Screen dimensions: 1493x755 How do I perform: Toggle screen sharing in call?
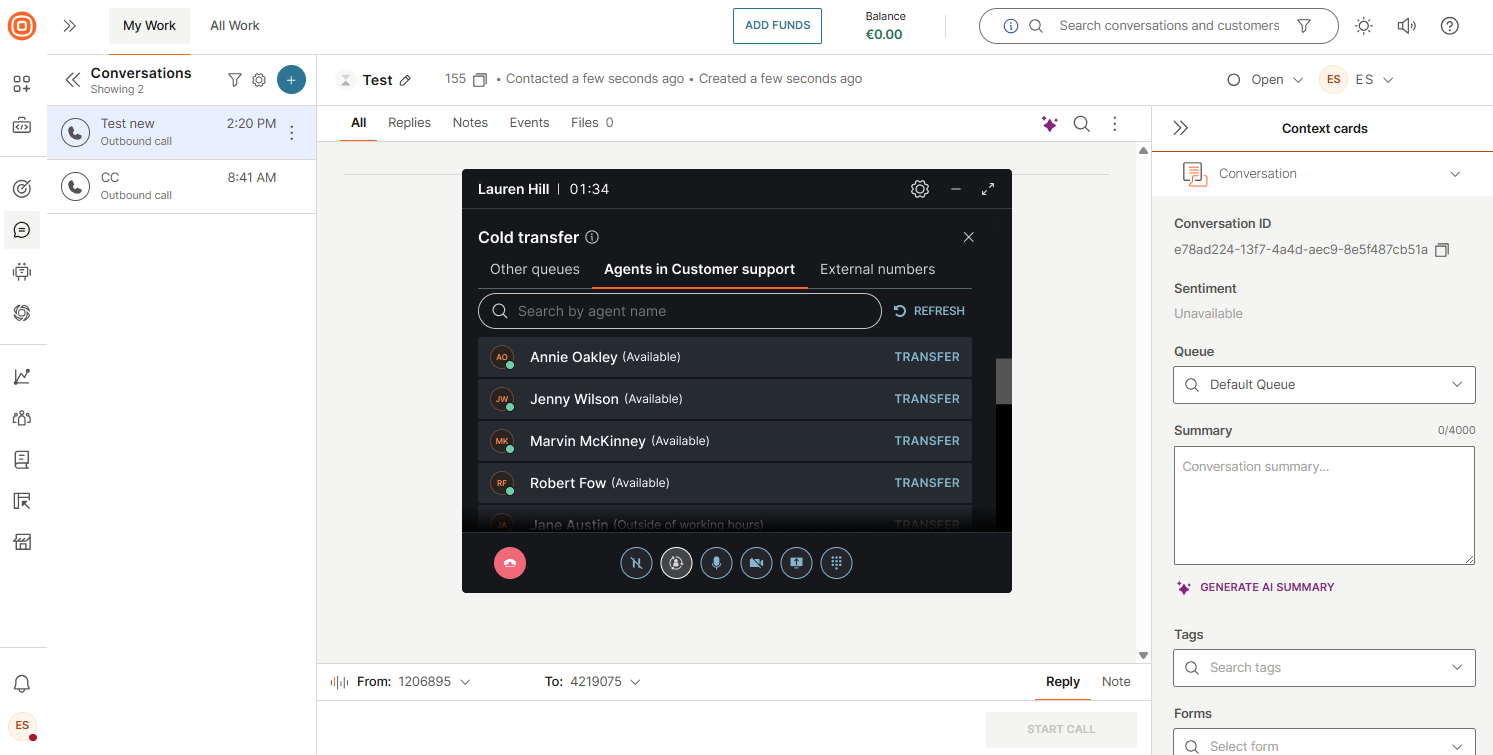(x=796, y=563)
